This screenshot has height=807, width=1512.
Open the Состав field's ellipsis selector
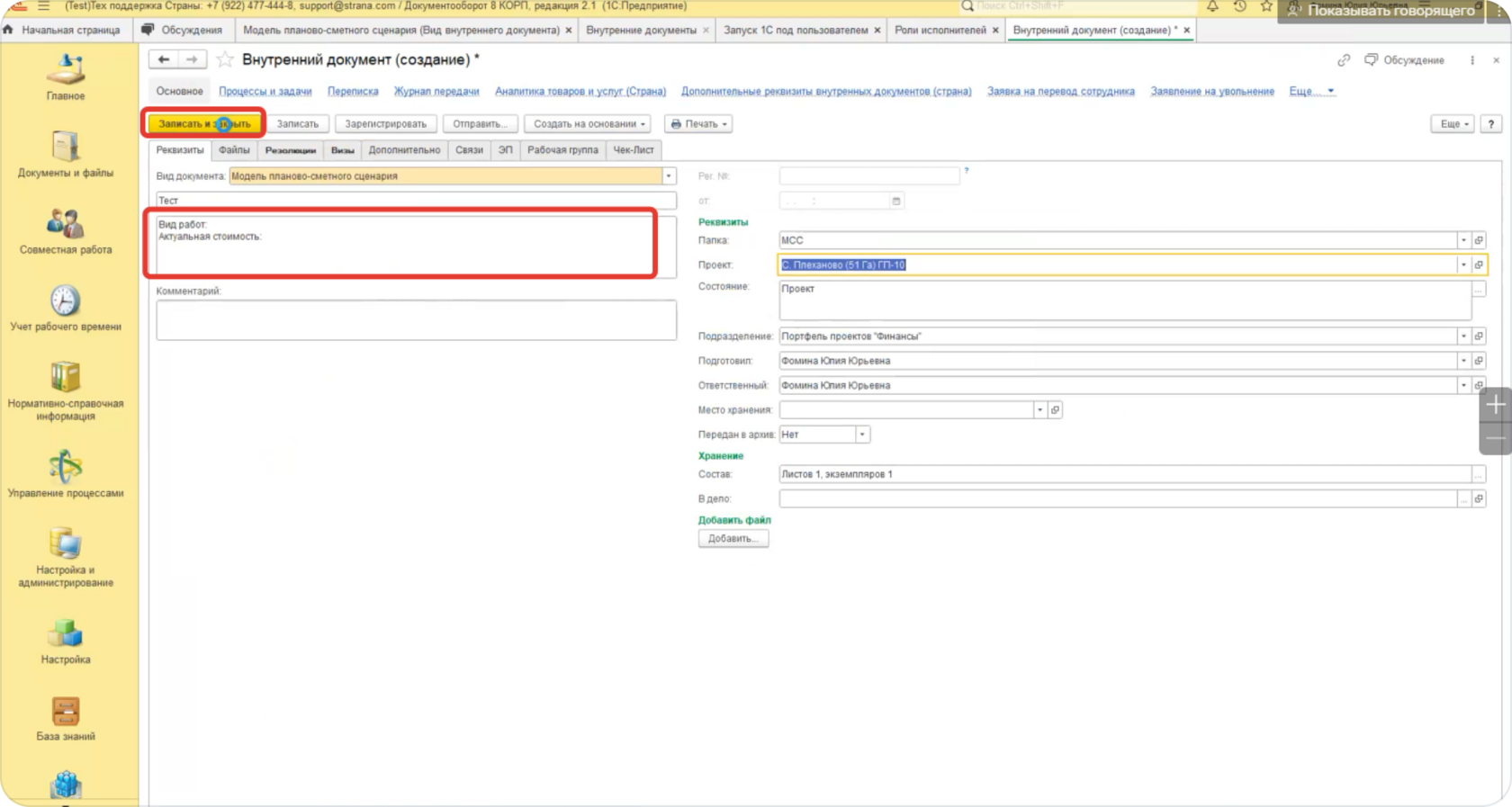tap(1479, 474)
